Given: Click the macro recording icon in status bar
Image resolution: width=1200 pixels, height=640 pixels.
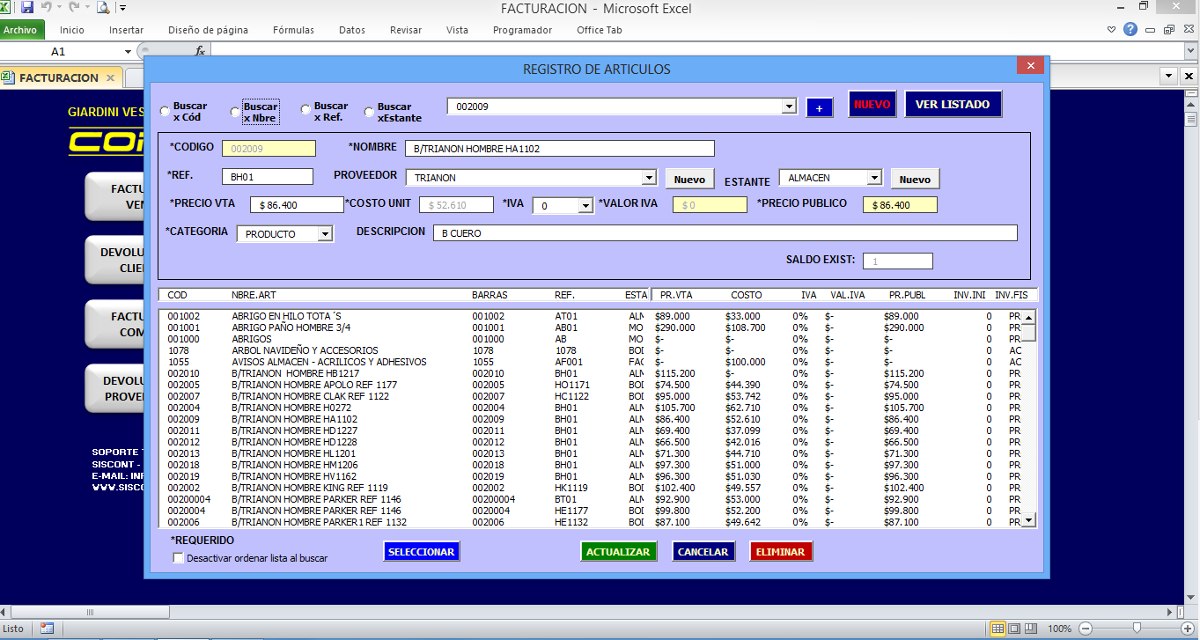Looking at the screenshot, I should (x=46, y=628).
